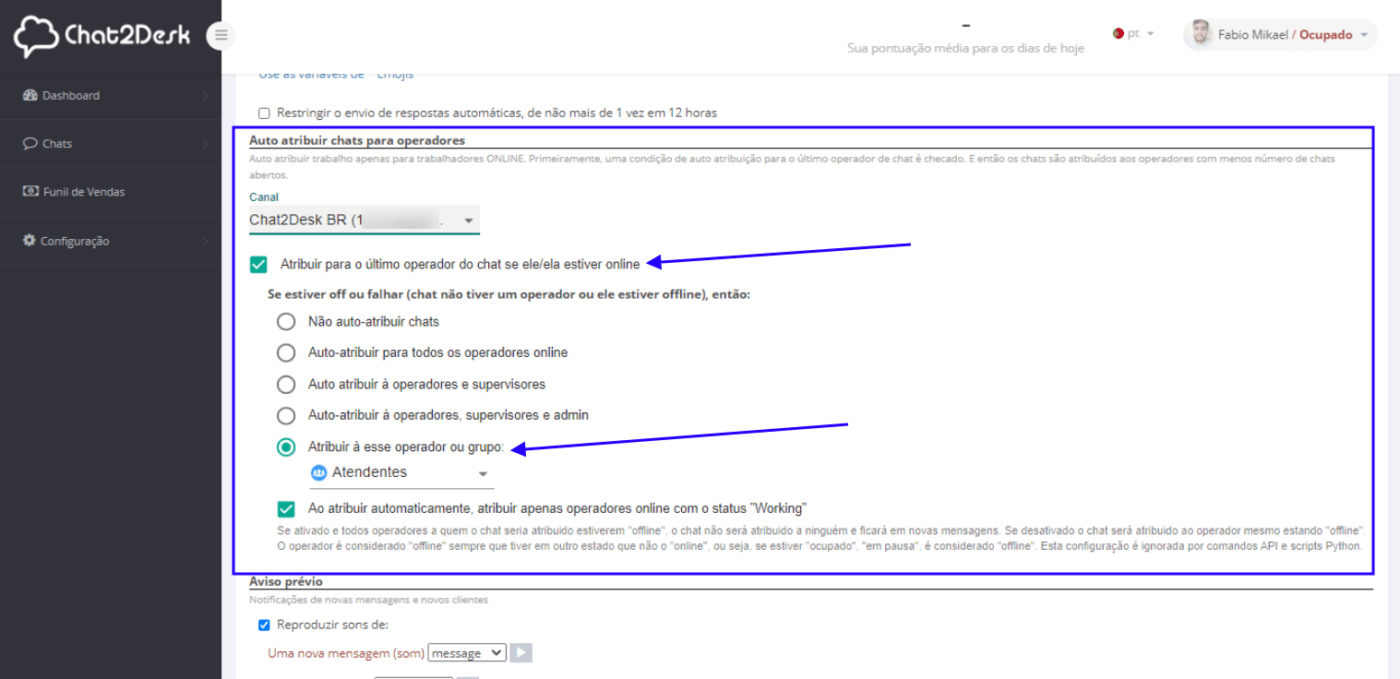
Task: Click the Ocupado status text
Action: [1325, 34]
